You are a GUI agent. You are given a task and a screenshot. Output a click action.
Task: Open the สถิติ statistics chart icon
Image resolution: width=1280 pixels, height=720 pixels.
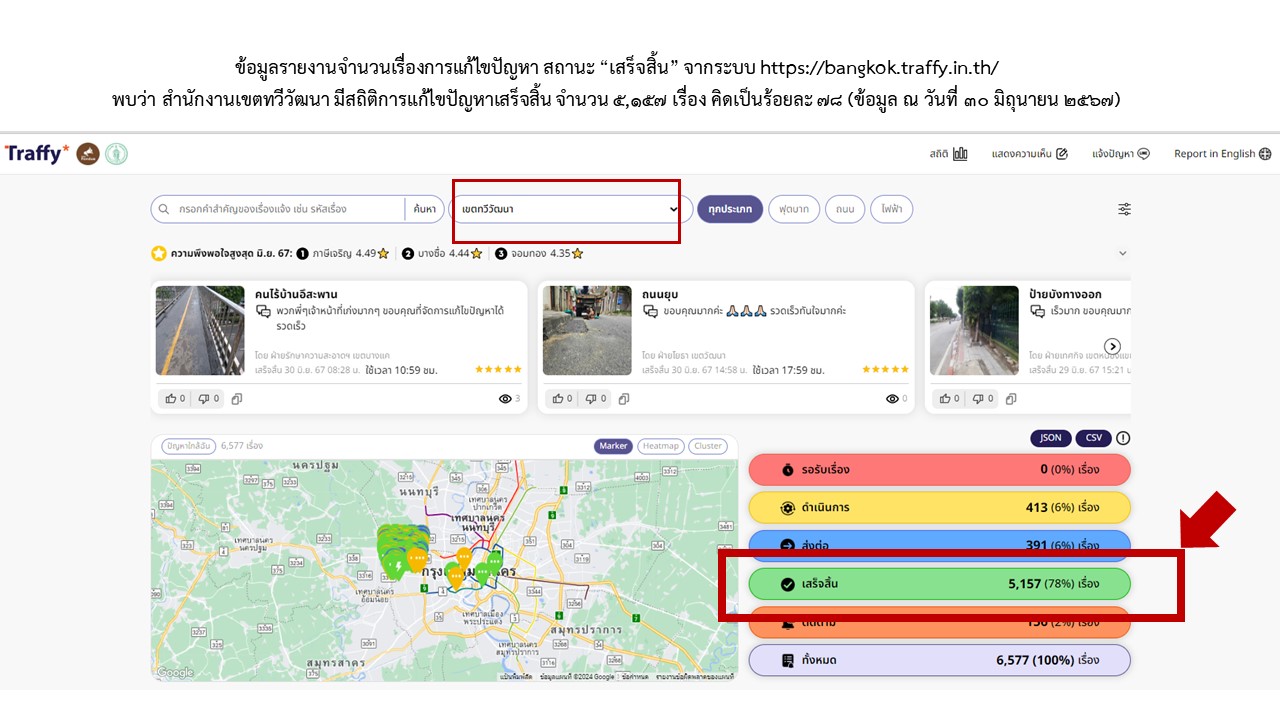coord(960,154)
